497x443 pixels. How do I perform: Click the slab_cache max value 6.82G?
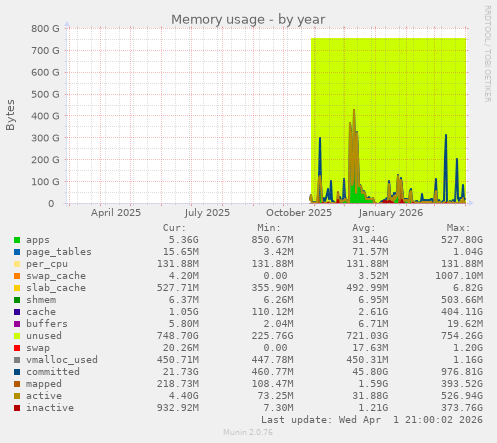[x=468, y=288]
